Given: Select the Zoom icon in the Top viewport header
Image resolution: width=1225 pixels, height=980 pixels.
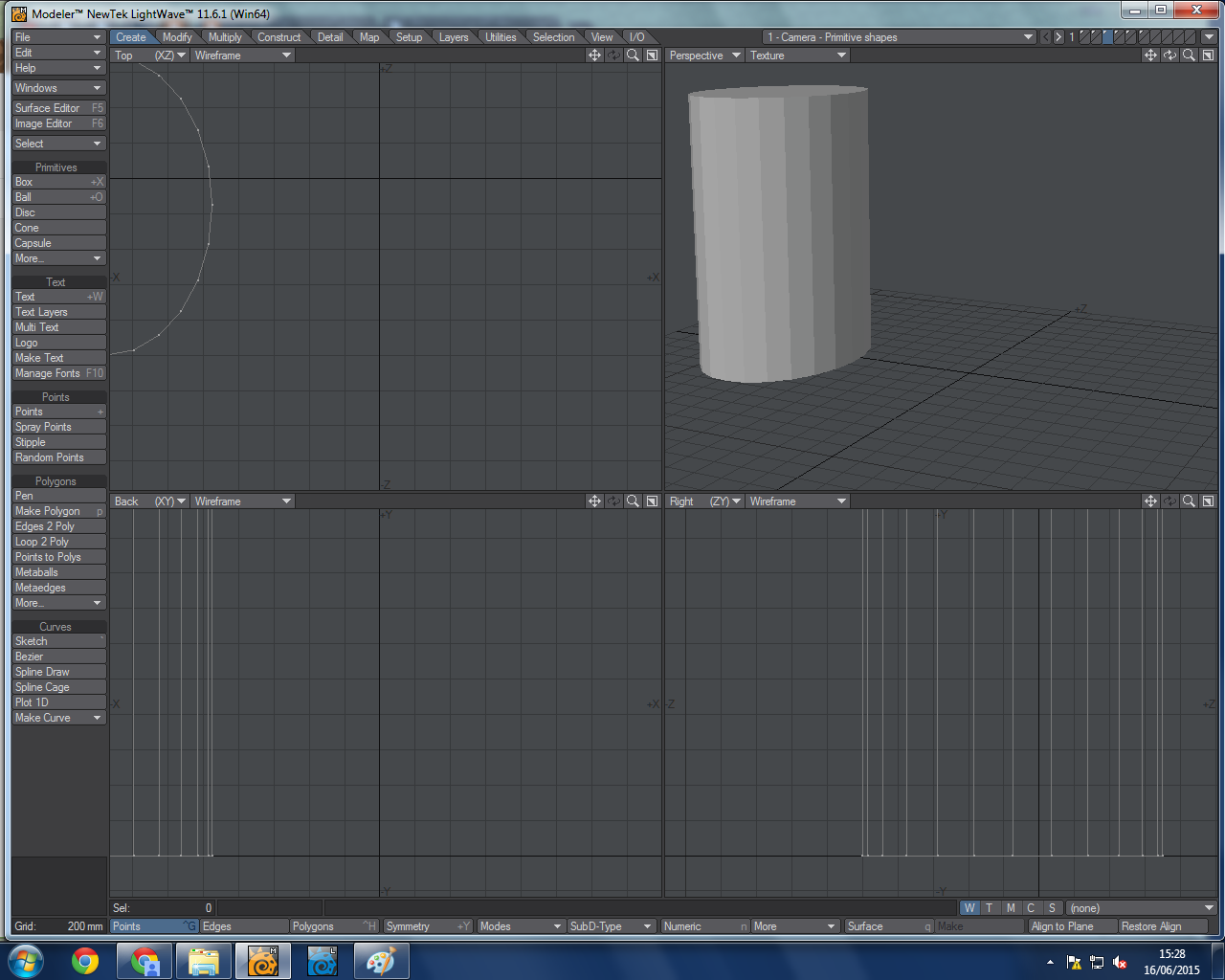Looking at the screenshot, I should click(x=633, y=55).
